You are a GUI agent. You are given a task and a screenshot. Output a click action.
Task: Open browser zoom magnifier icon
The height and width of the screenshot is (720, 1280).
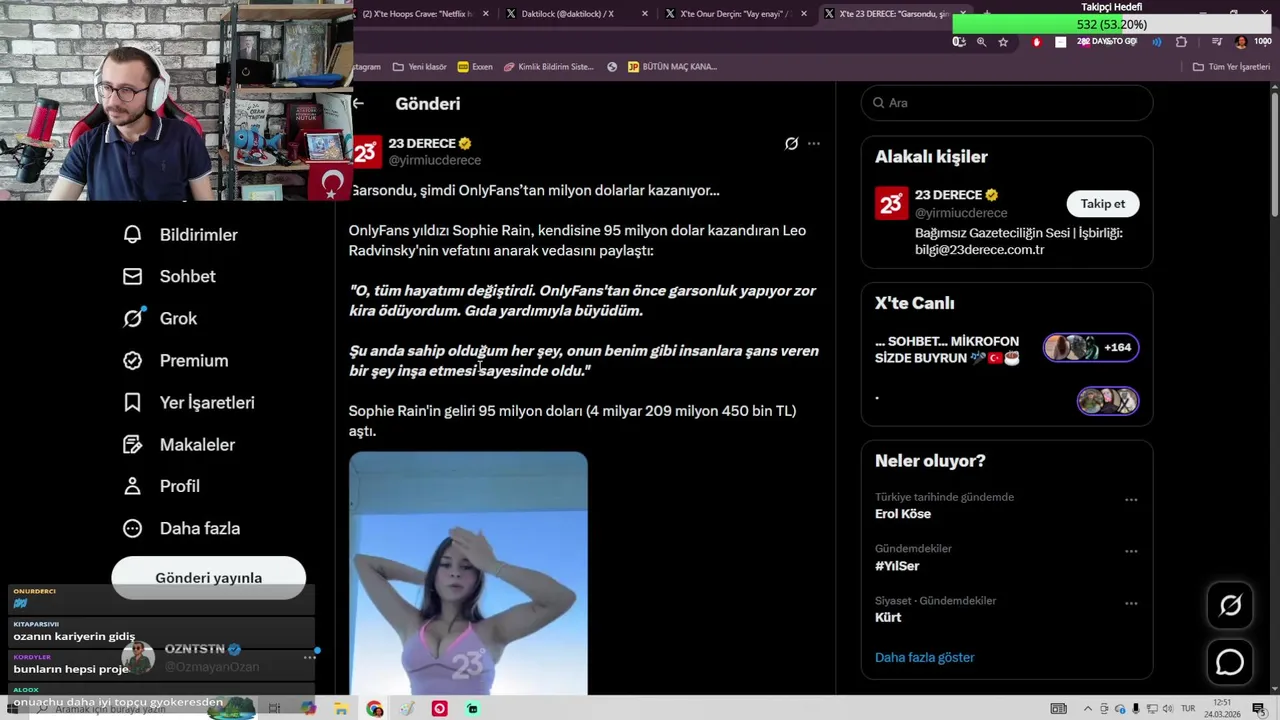click(x=981, y=42)
